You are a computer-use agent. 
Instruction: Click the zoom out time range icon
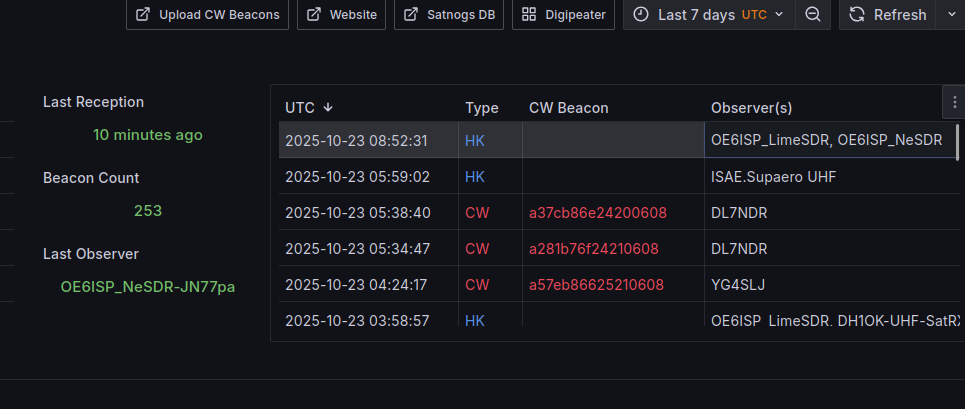coord(813,15)
